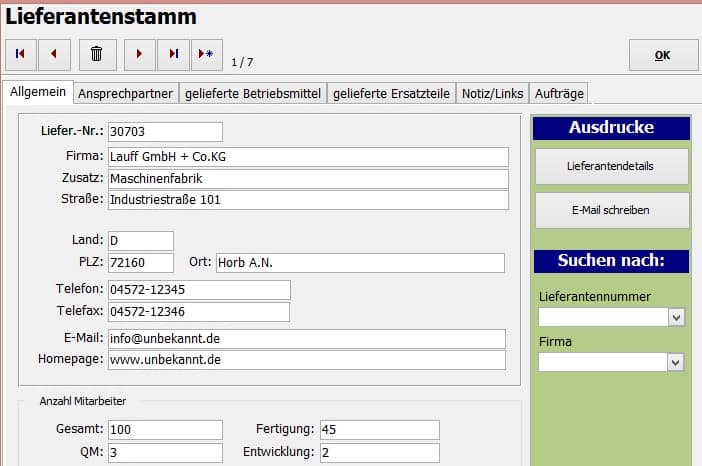
Task: Edit the Gesamt employee count field
Action: pos(165,430)
